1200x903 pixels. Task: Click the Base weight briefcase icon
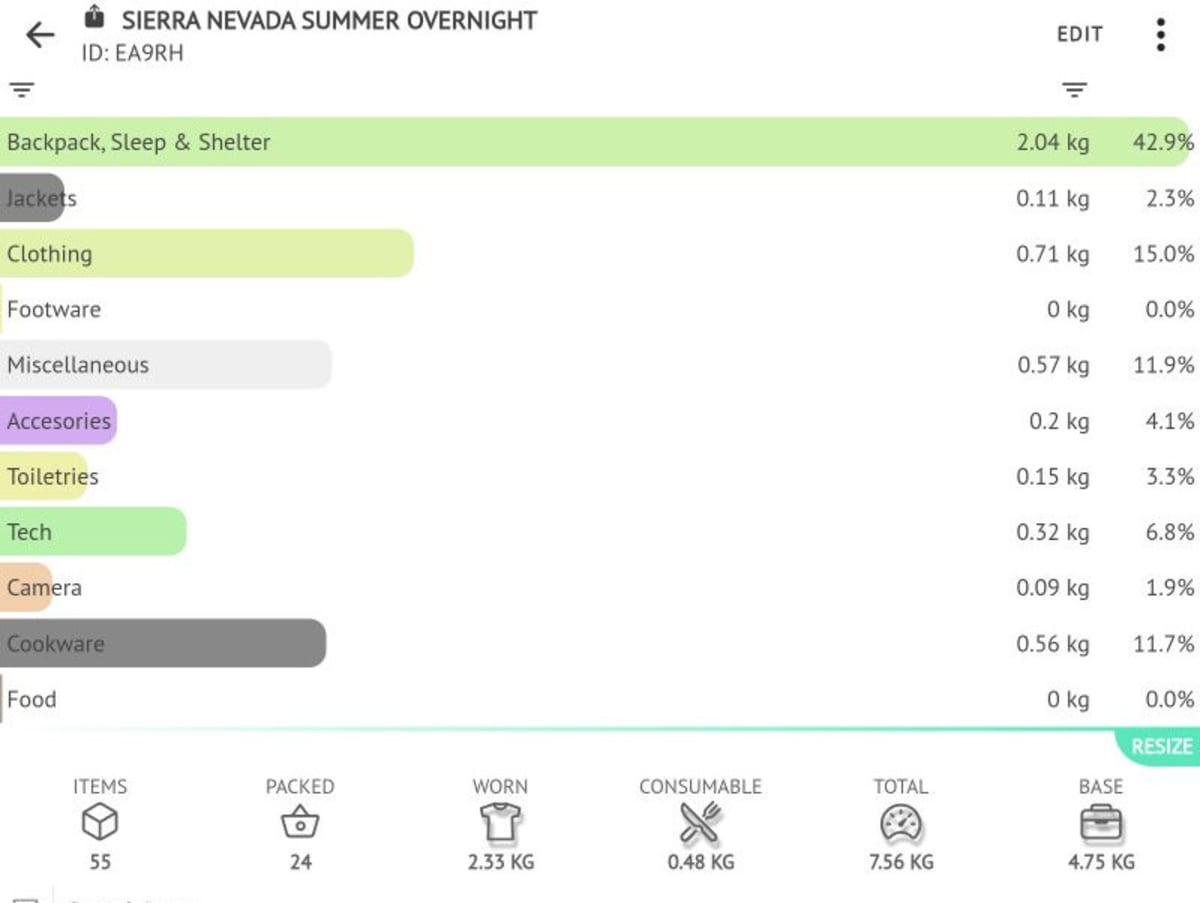click(x=1099, y=822)
